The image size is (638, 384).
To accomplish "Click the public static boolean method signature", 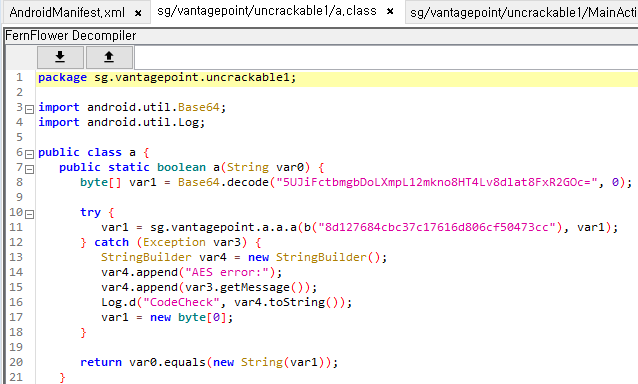I will tap(192, 167).
